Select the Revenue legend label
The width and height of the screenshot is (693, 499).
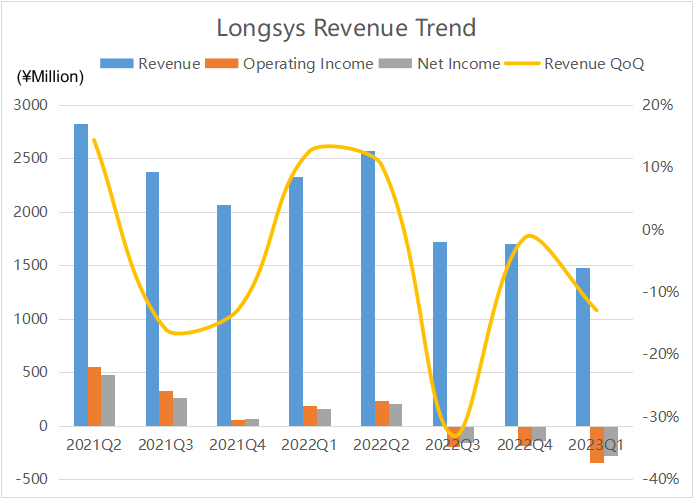169,64
